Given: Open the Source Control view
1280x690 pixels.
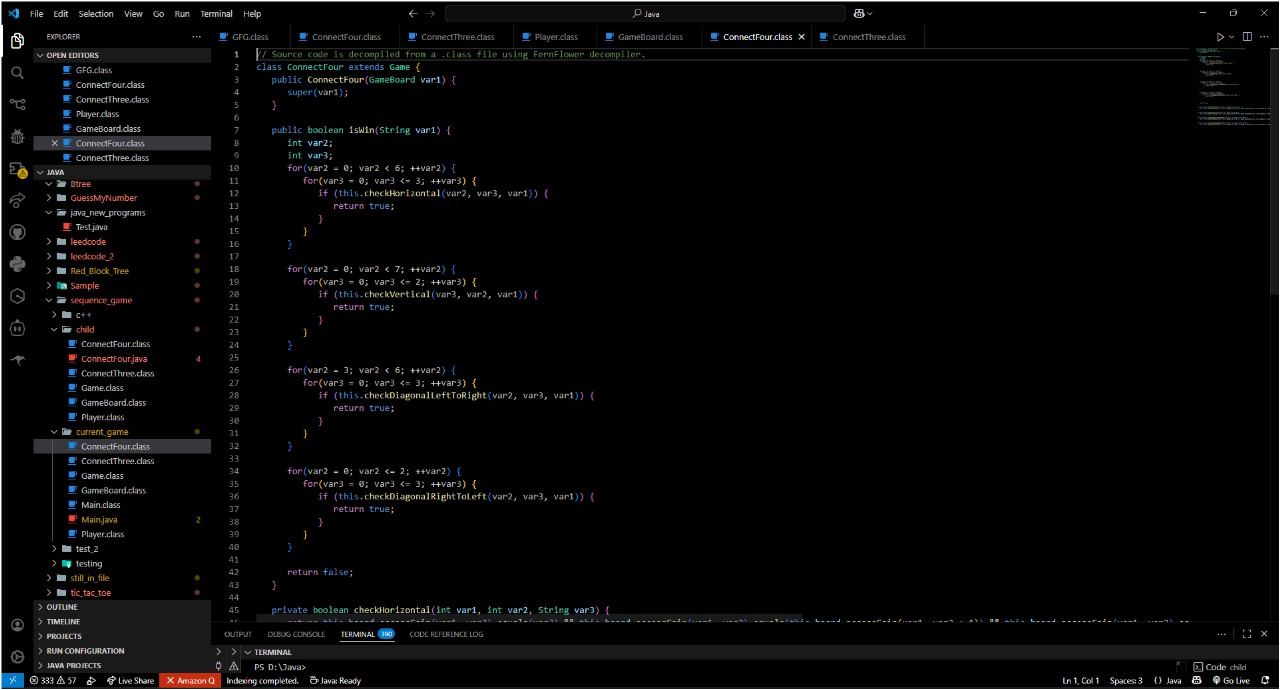Looking at the screenshot, I should 17,104.
